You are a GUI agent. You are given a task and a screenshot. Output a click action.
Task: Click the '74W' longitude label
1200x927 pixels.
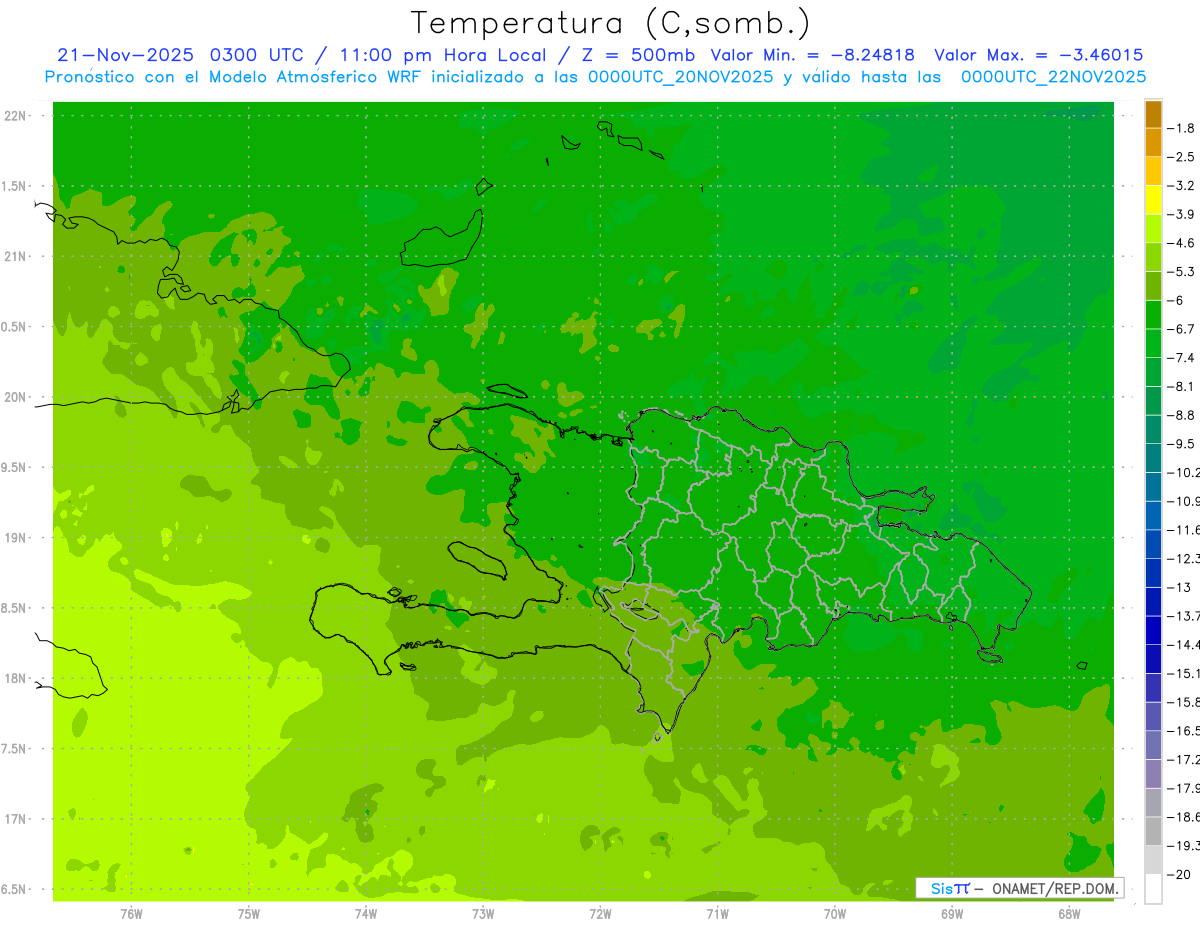point(366,914)
